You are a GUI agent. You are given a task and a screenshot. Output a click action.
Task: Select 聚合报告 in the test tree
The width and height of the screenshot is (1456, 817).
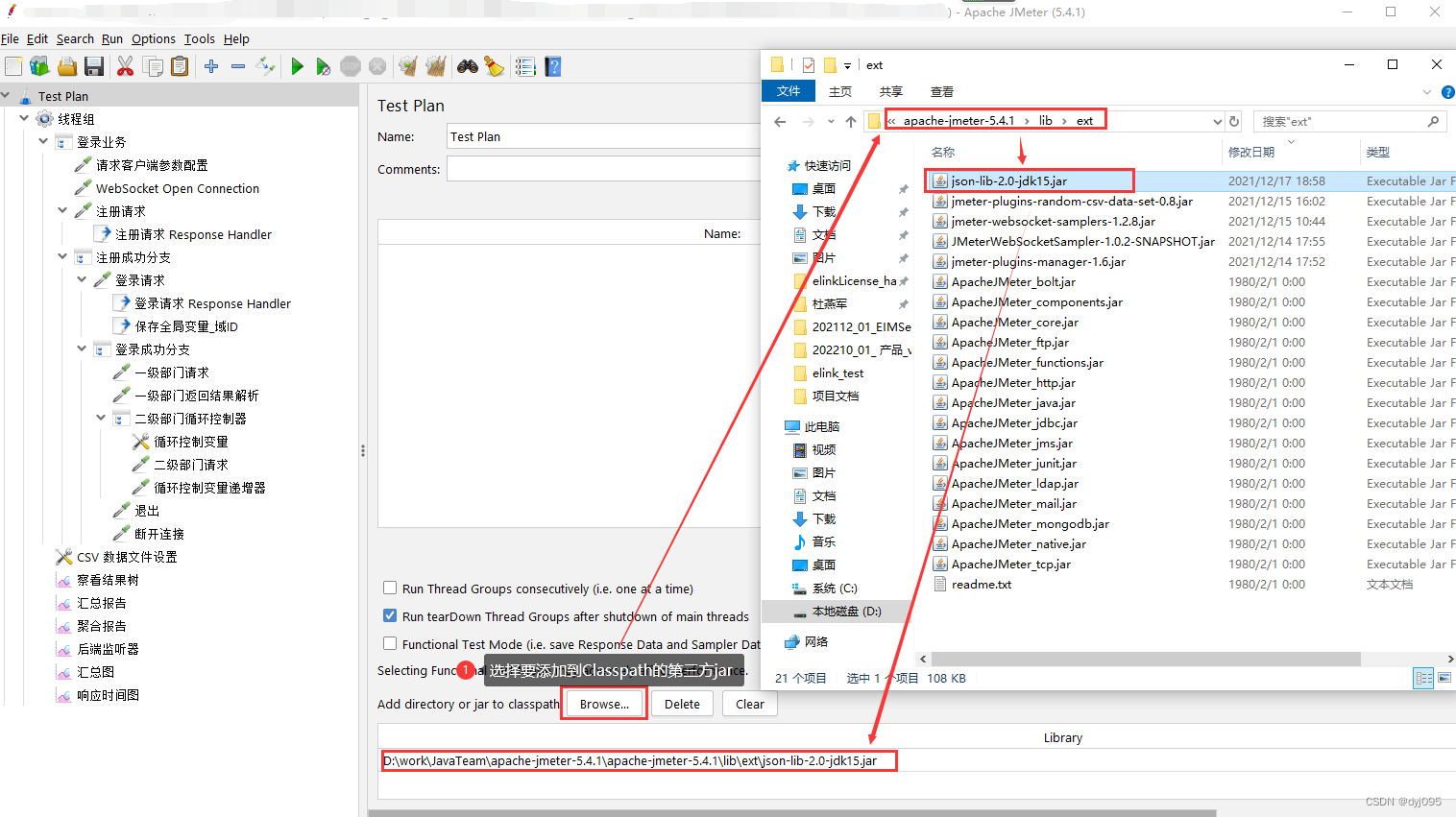(x=102, y=626)
